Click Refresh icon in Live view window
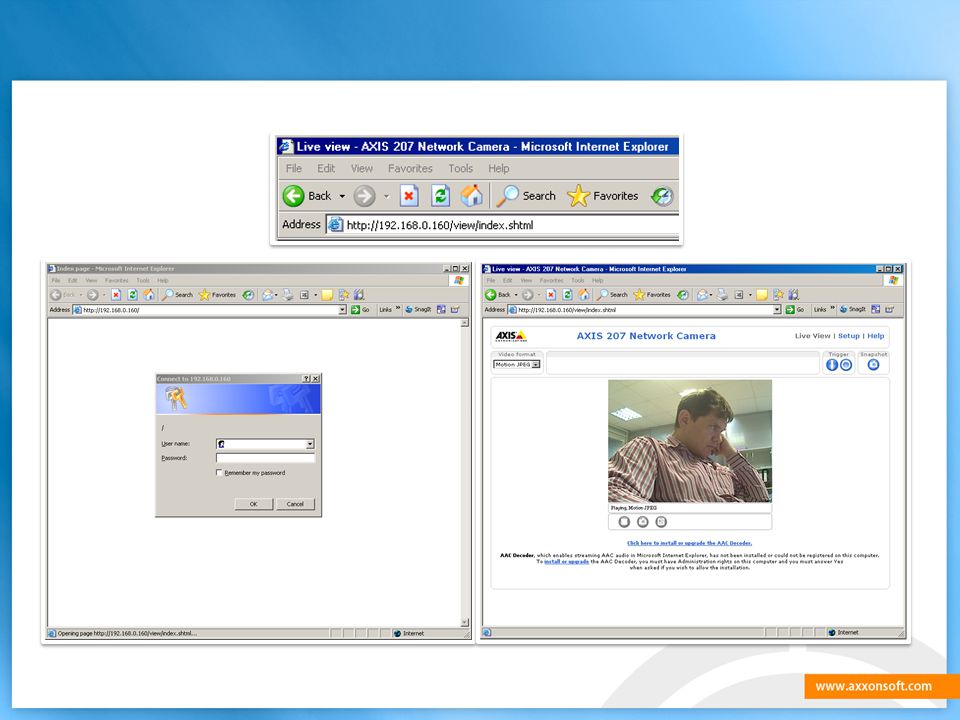 [568, 294]
